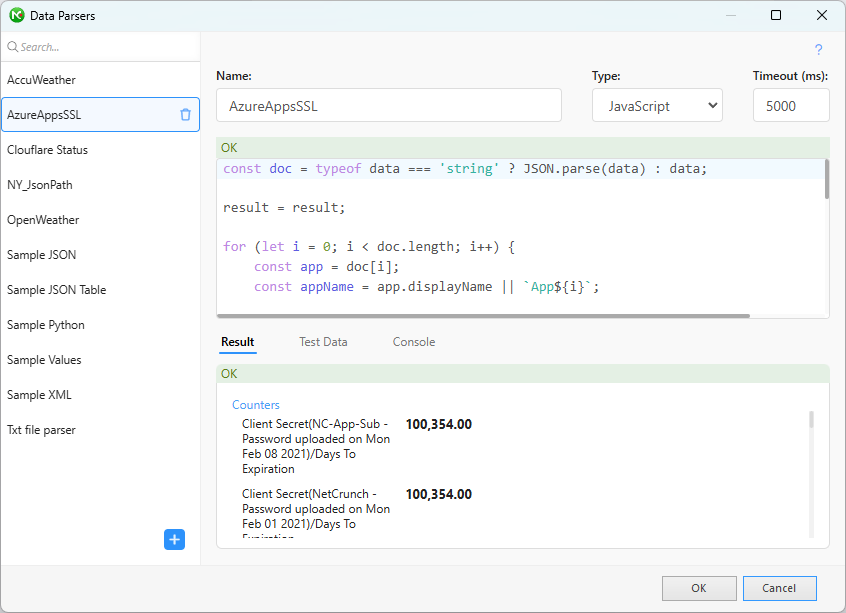Click the search magnifier icon
Screen dimensions: 846x613
click(x=12, y=47)
